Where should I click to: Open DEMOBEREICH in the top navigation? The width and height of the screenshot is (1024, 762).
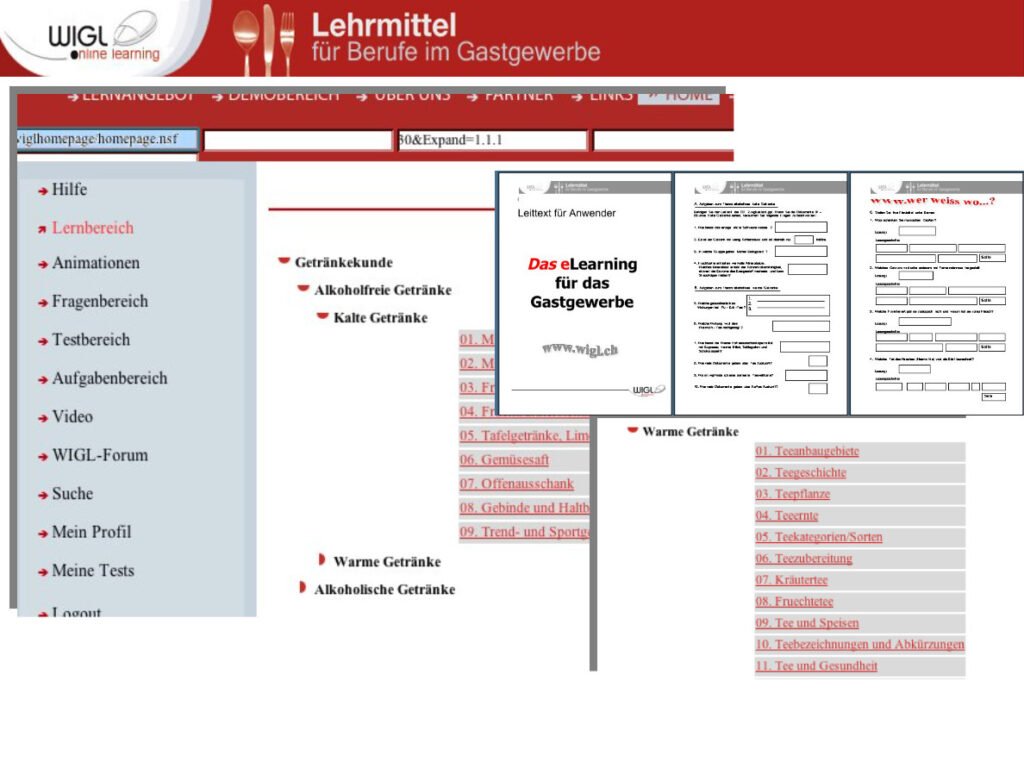pyautogui.click(x=283, y=95)
